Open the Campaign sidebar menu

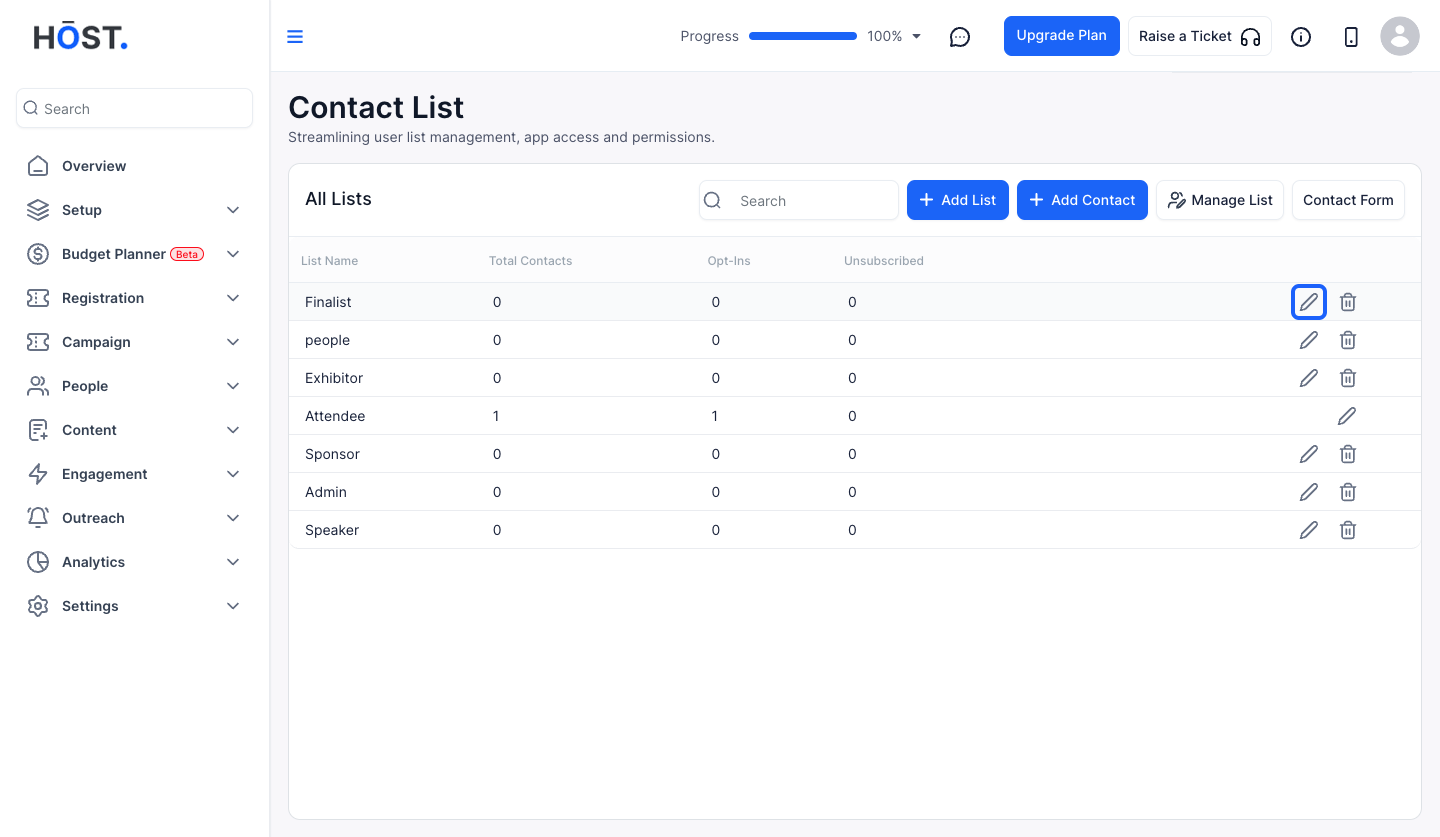[x=134, y=342]
